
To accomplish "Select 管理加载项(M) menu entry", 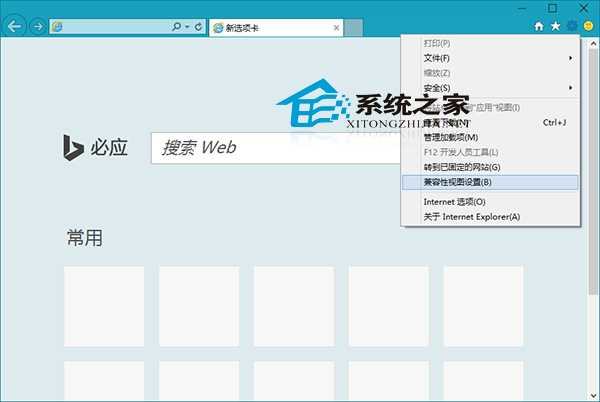I will pos(490,137).
